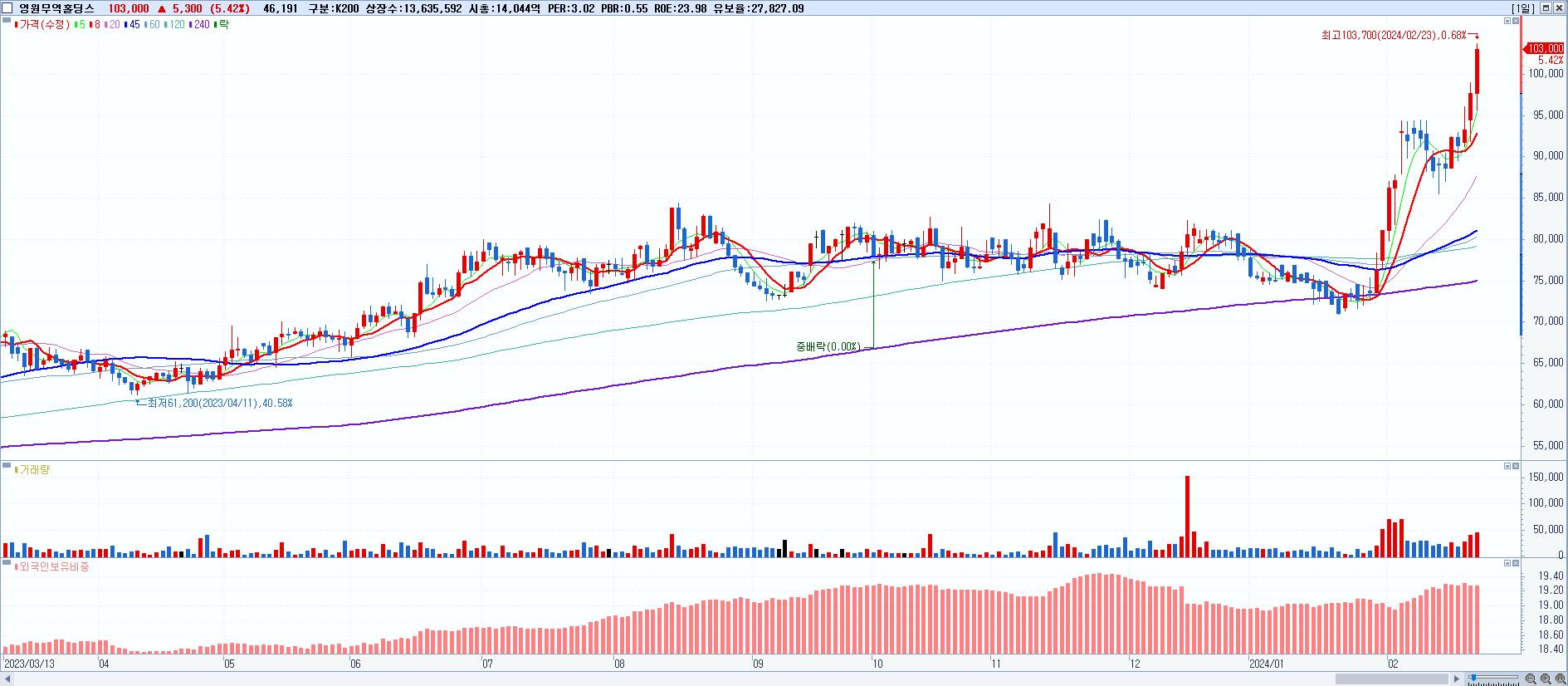
Task: Click the tallest December volume bar
Action: click(x=1187, y=516)
